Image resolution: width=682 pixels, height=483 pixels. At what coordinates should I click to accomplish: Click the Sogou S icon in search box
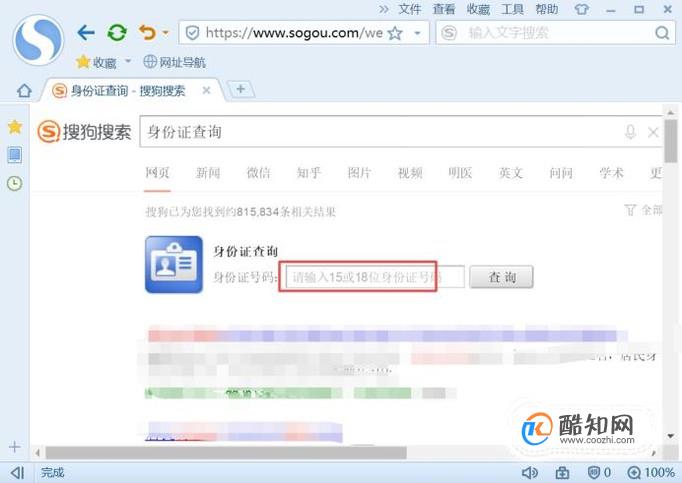click(x=449, y=33)
